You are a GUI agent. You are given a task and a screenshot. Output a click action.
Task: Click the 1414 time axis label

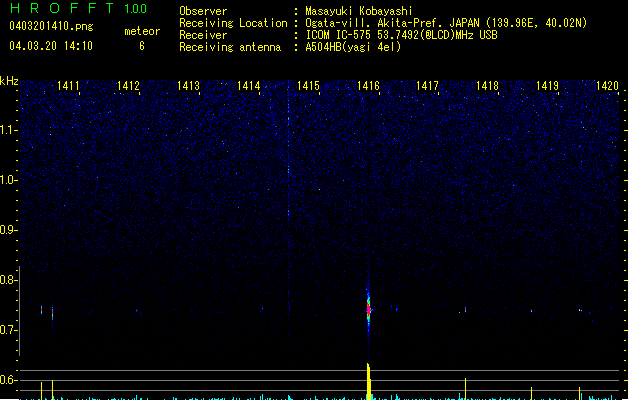point(248,86)
